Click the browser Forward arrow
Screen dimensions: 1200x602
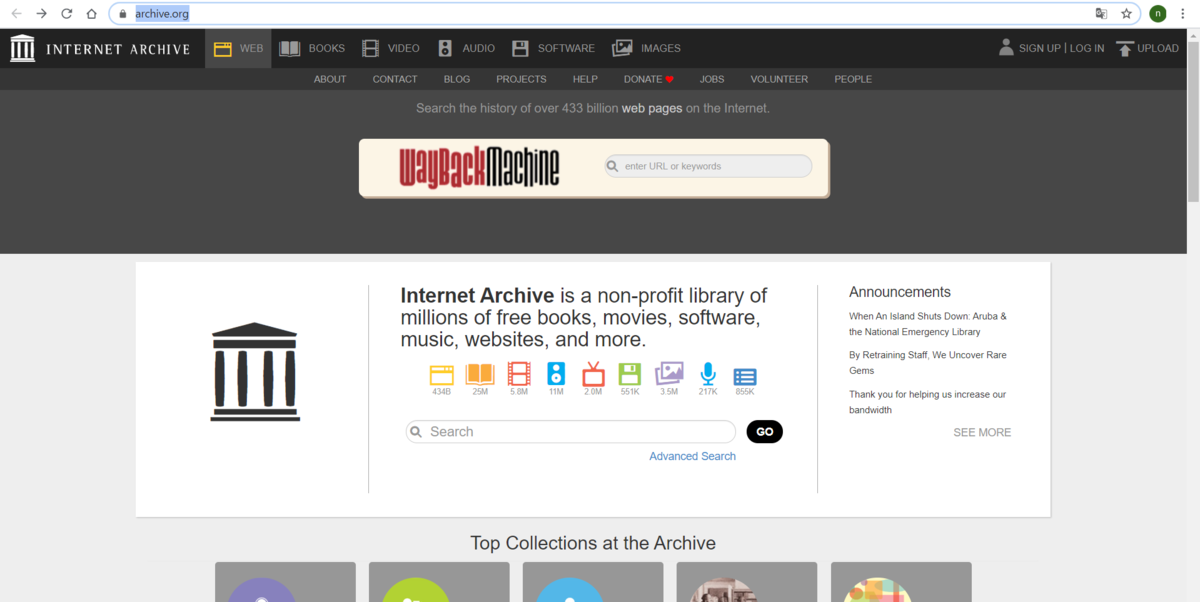[41, 14]
